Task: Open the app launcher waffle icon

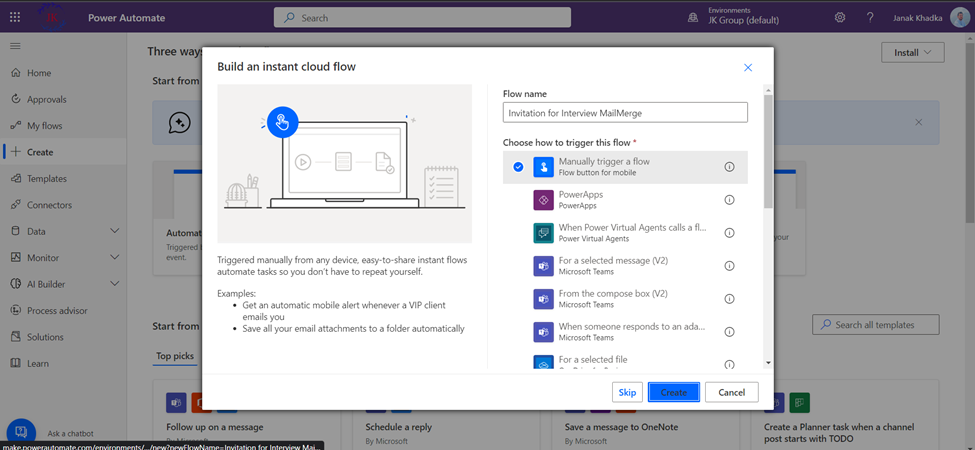Action: point(15,17)
